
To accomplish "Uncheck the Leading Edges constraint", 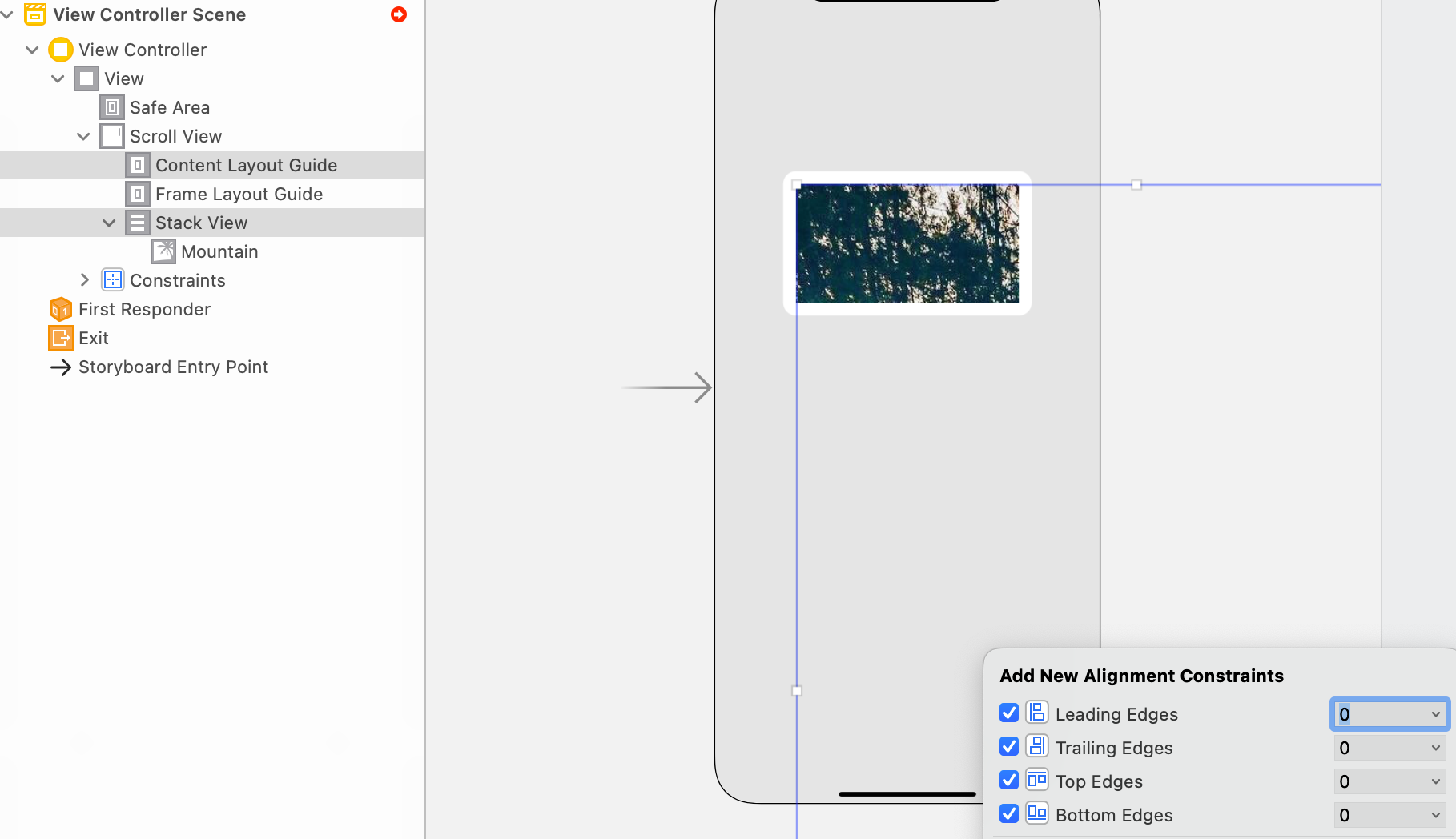I will [x=1008, y=713].
